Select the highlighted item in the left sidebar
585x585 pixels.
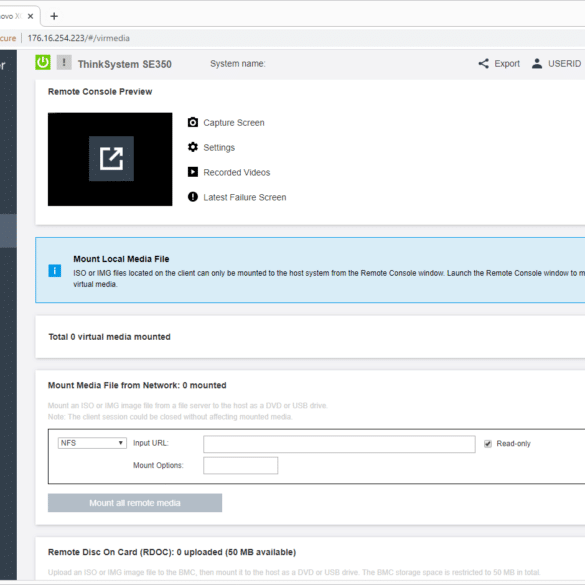[8, 231]
